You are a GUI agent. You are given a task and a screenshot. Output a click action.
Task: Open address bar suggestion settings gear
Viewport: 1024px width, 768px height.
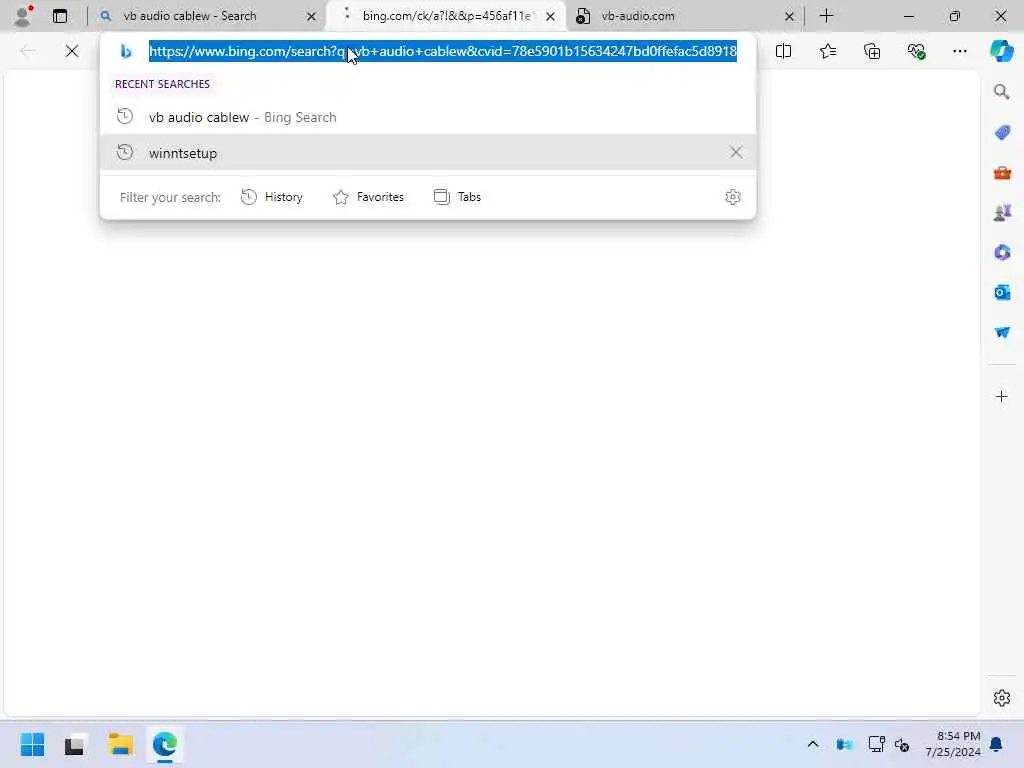tap(733, 197)
